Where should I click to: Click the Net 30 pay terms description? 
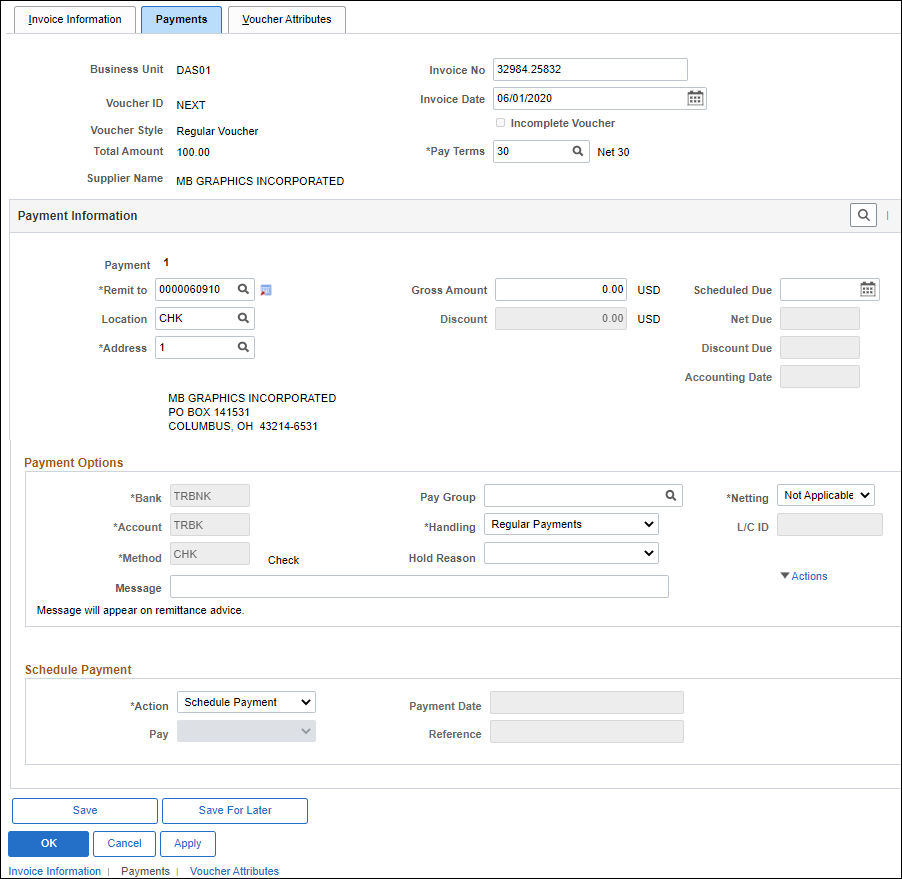point(613,152)
